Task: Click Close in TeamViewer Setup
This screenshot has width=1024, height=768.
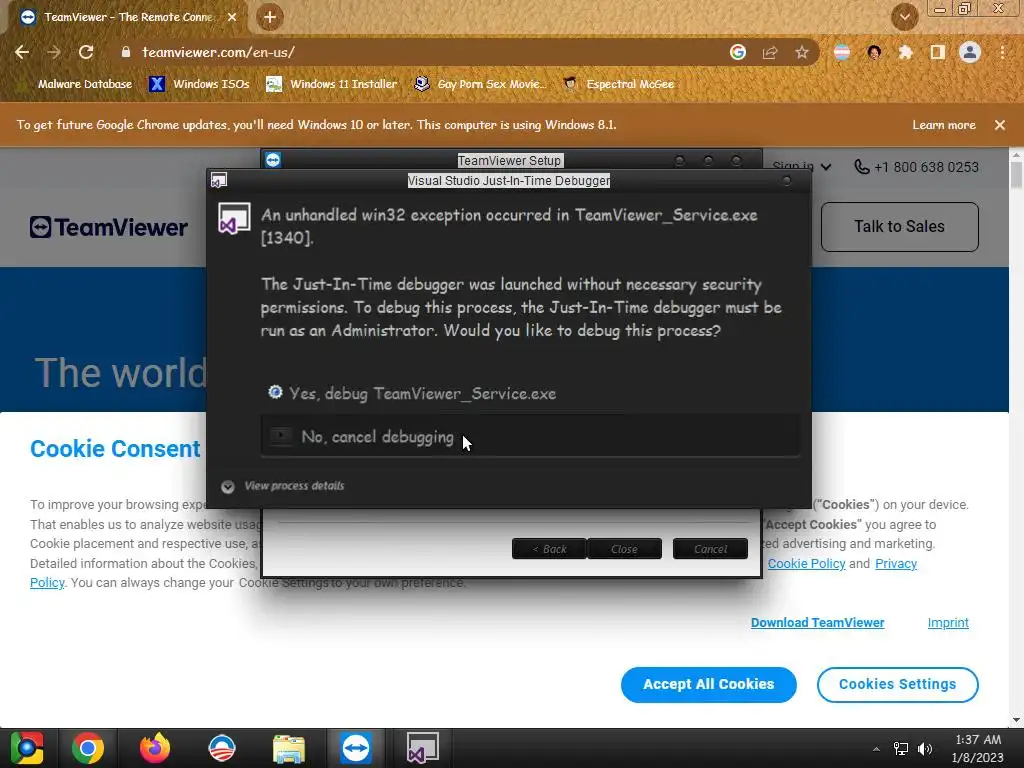Action: [x=624, y=549]
